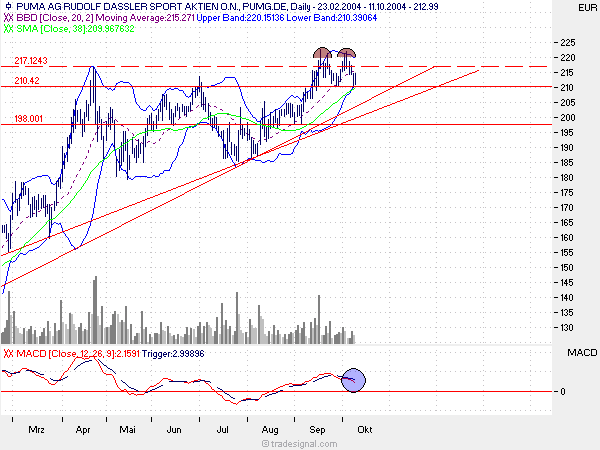This screenshot has width=600, height=450.
Task: Click the Apr month label
Action: (x=83, y=430)
